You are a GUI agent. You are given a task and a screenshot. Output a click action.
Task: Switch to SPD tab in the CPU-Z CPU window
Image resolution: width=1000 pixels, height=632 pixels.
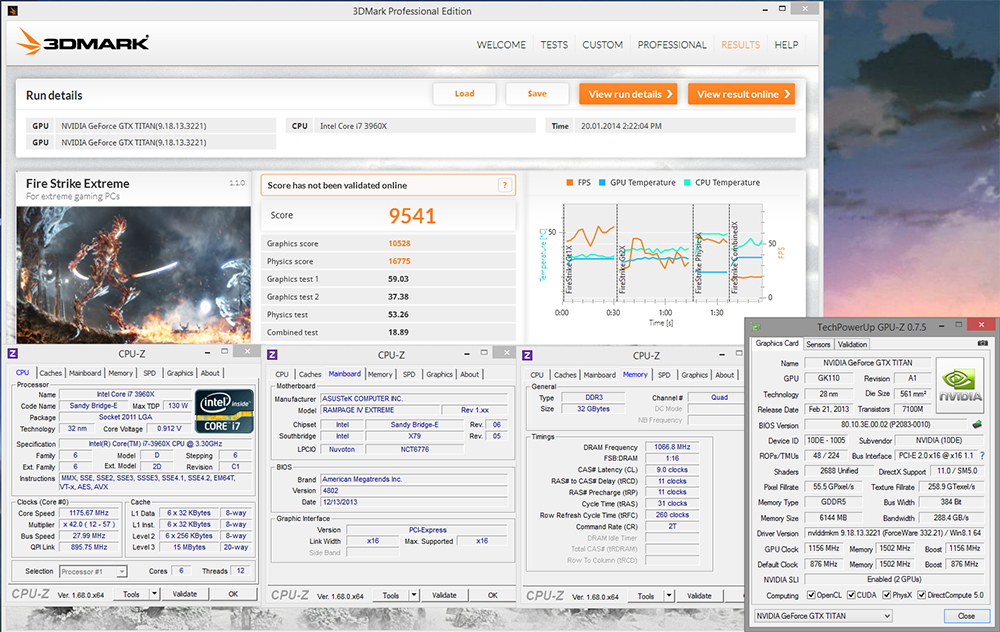(x=149, y=373)
